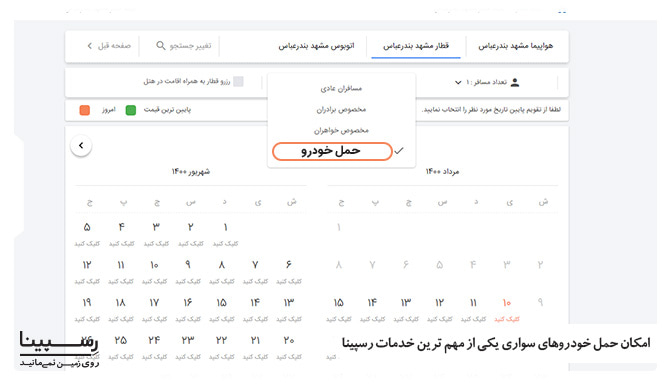Pick day ۲۳ in شهریور ۱۴۰۰
This screenshot has height=385, width=670.
[188, 347]
